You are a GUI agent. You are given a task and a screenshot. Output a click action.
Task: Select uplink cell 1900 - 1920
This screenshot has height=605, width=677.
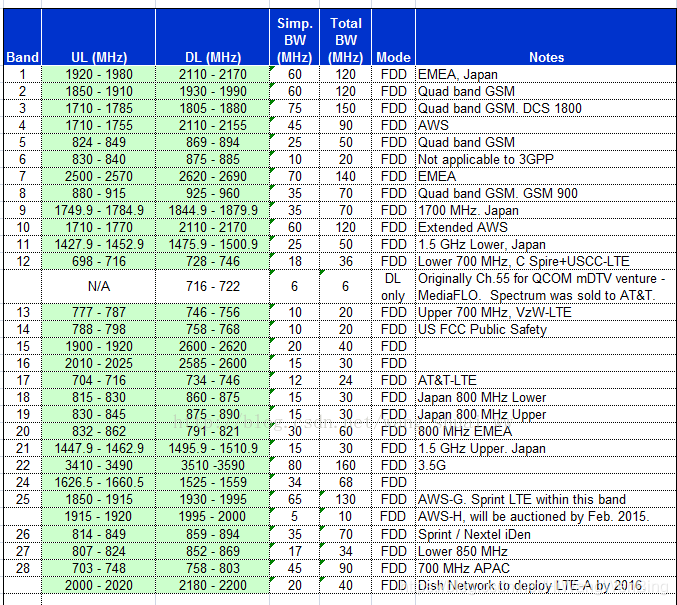click(x=98, y=346)
